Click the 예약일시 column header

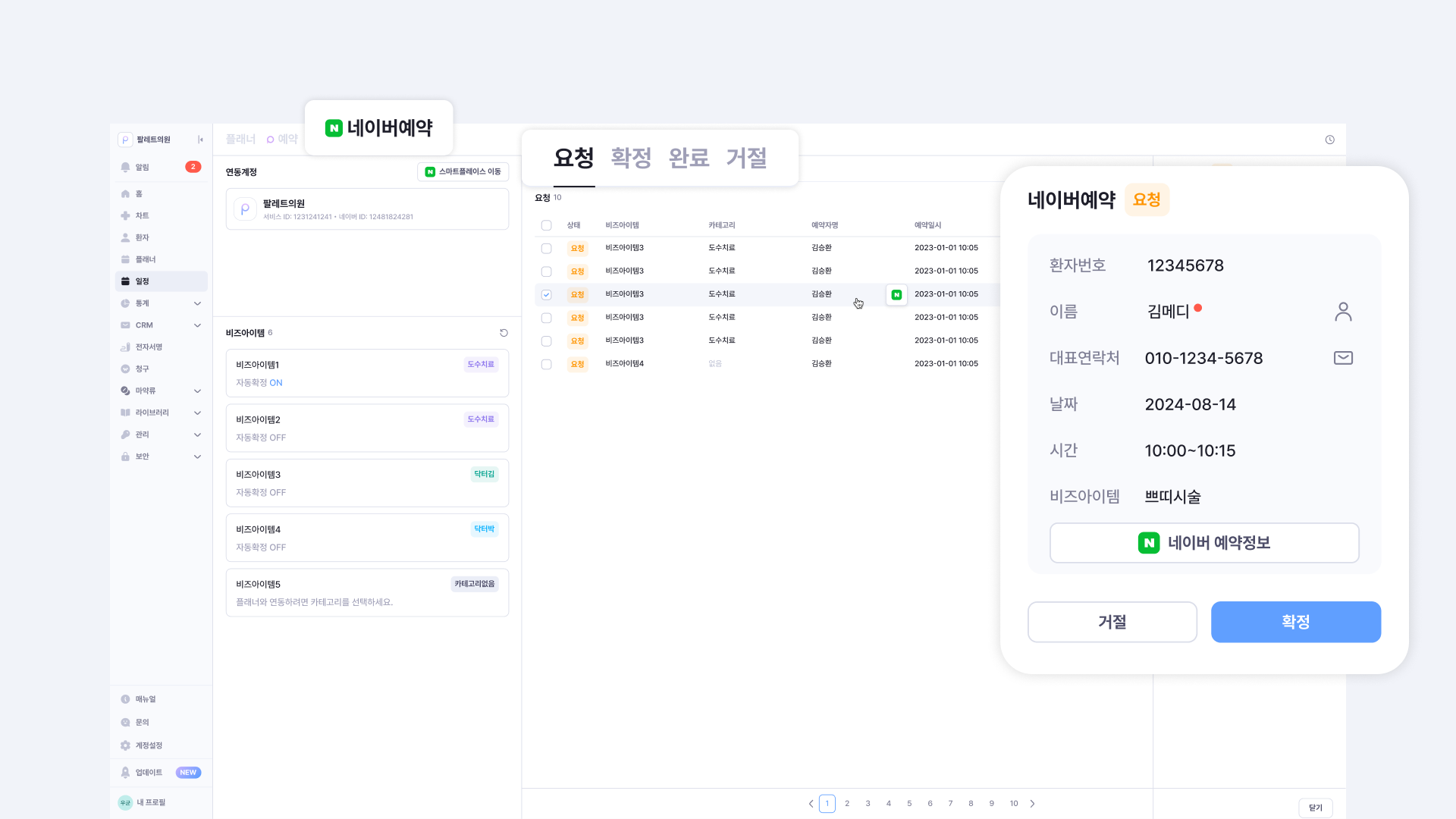(x=927, y=225)
